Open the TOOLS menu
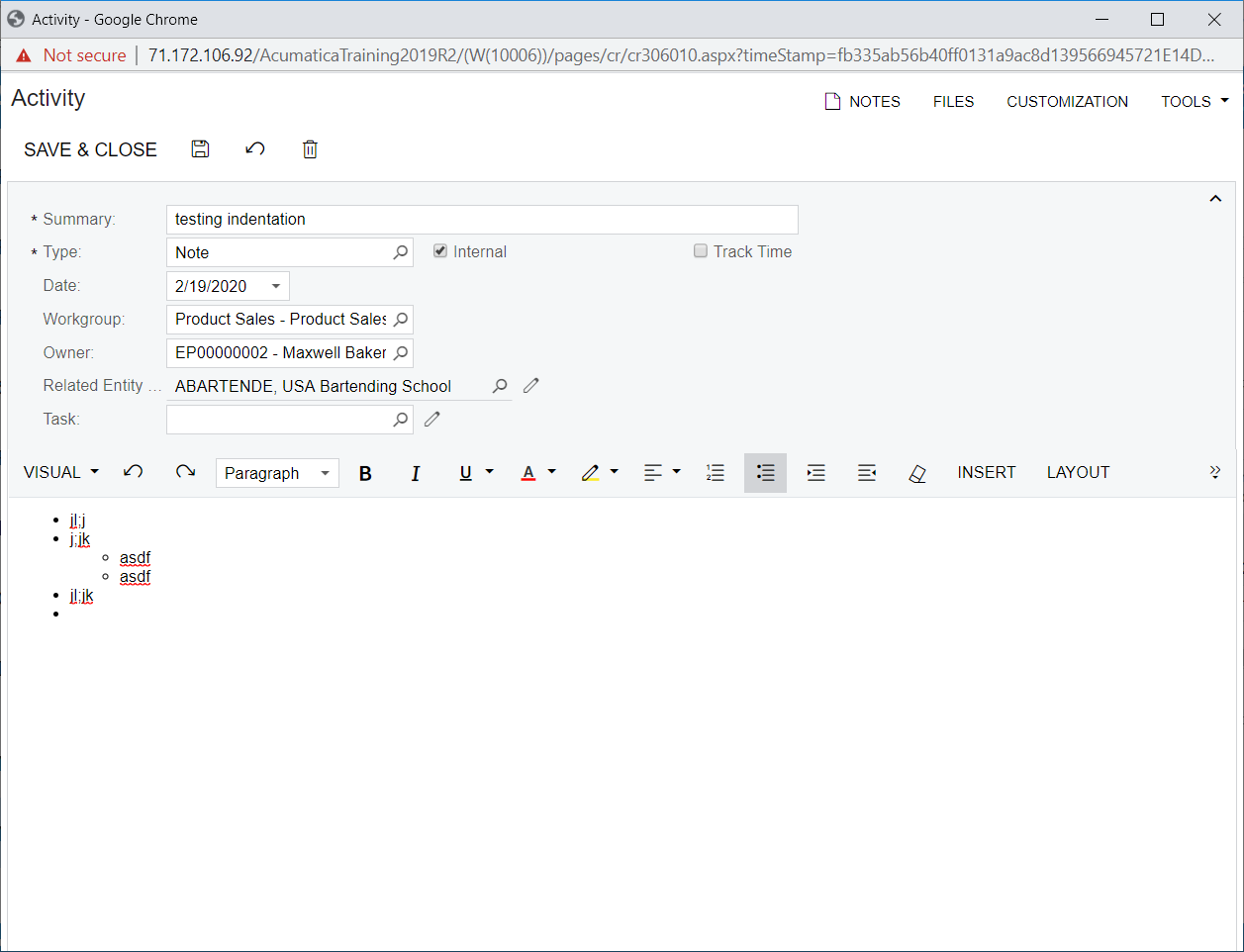 pos(1195,101)
